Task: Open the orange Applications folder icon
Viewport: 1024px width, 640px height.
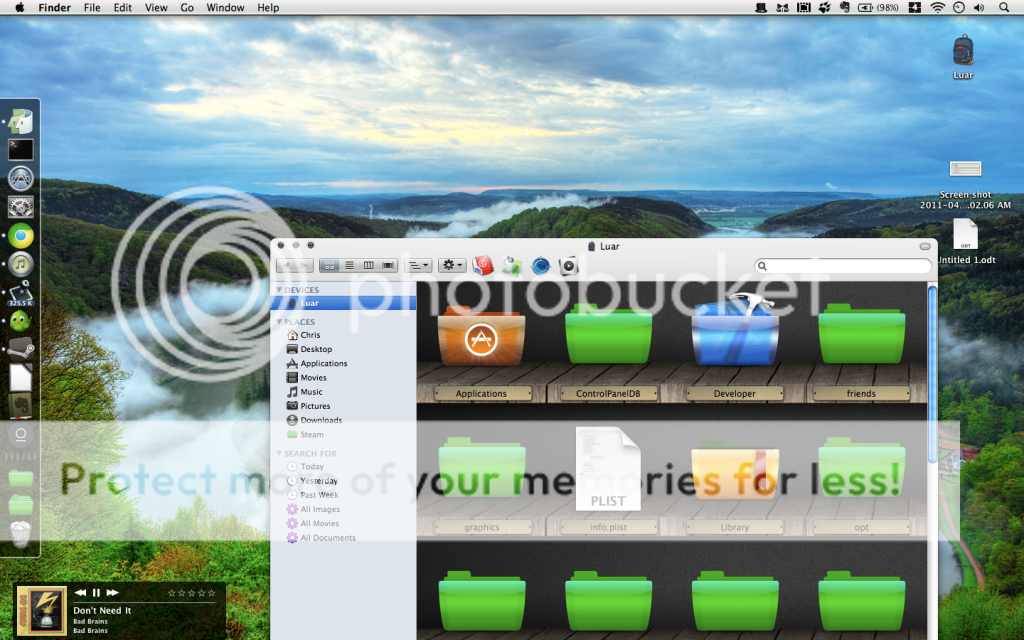Action: 481,334
